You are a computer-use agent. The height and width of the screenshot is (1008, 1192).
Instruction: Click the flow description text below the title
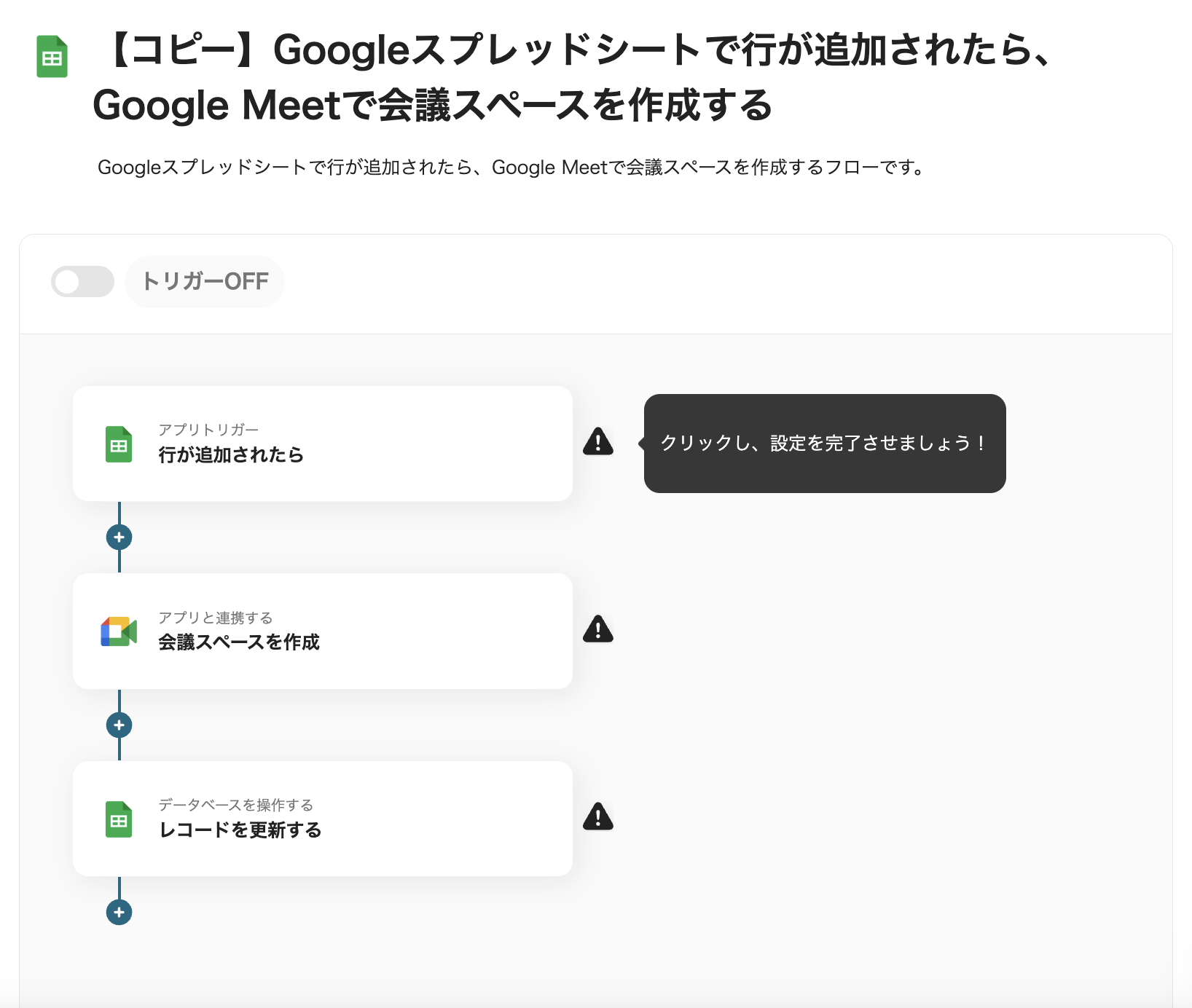tap(511, 168)
